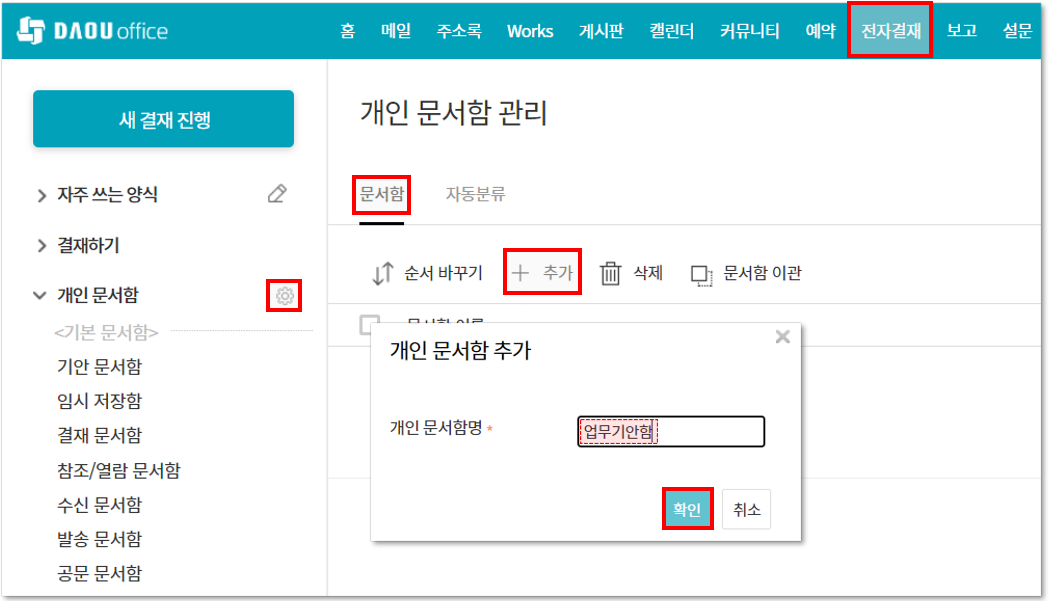Click the DAOU office logo
Image resolution: width=1049 pixels, height=601 pixels.
92,31
